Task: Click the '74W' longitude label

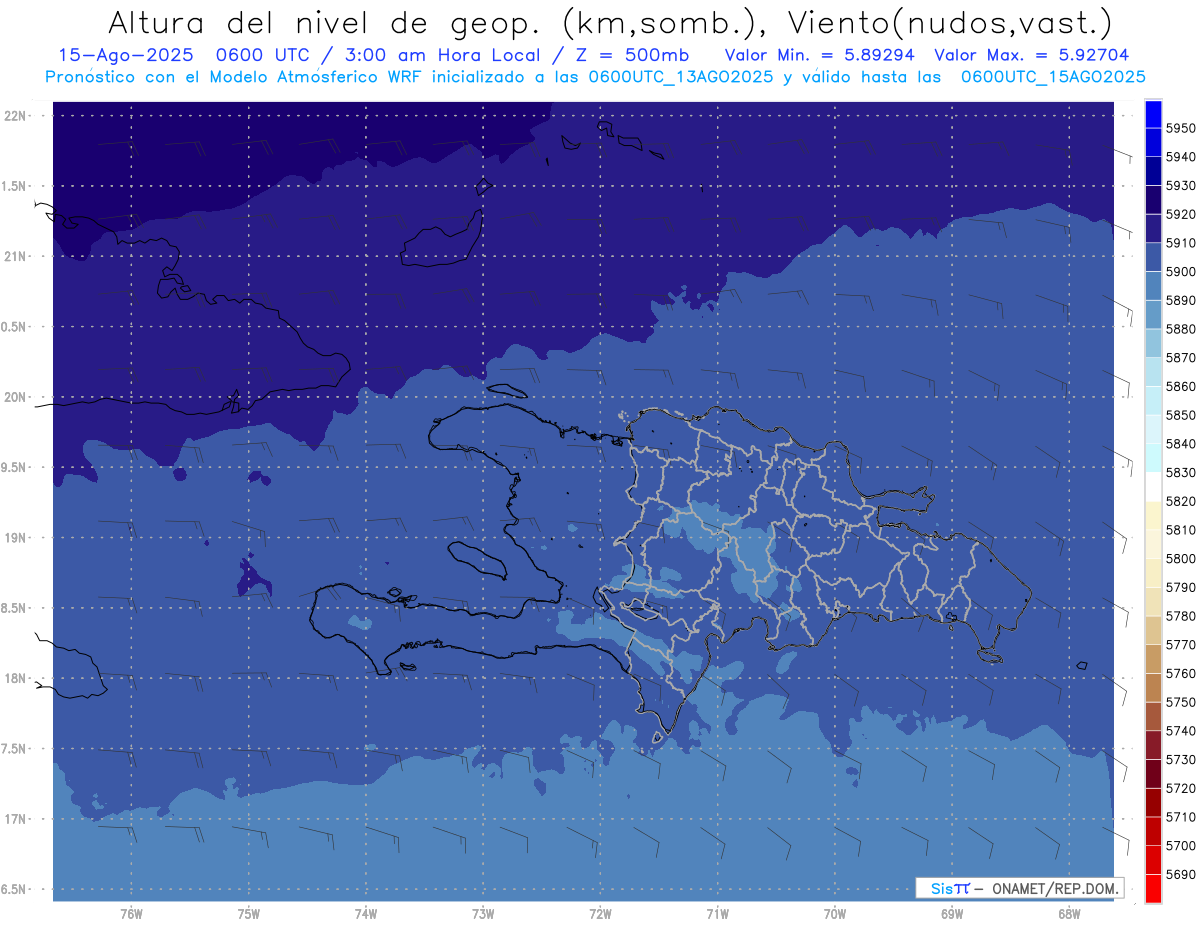Action: [365, 913]
